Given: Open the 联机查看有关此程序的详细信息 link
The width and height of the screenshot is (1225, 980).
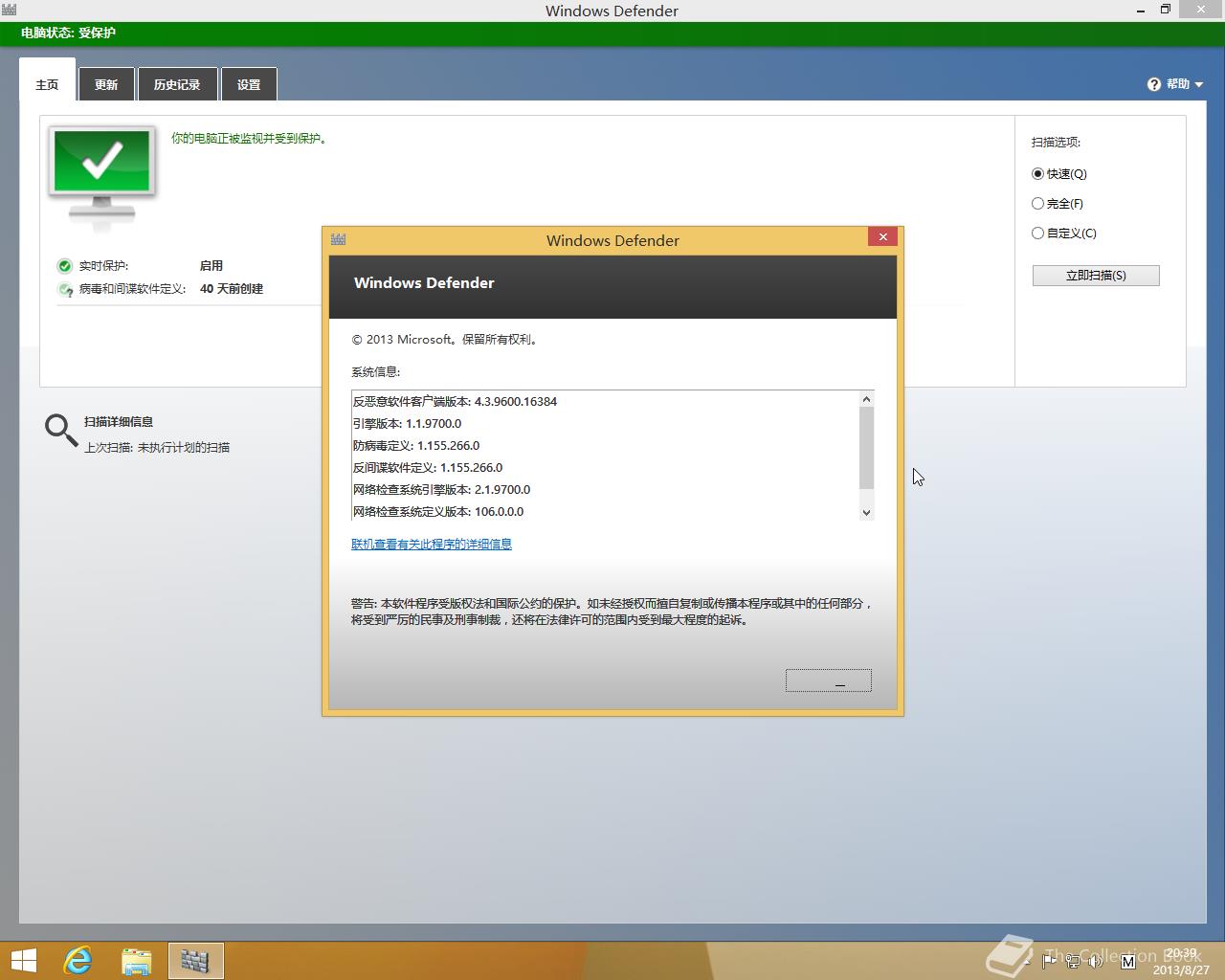Looking at the screenshot, I should point(432,545).
